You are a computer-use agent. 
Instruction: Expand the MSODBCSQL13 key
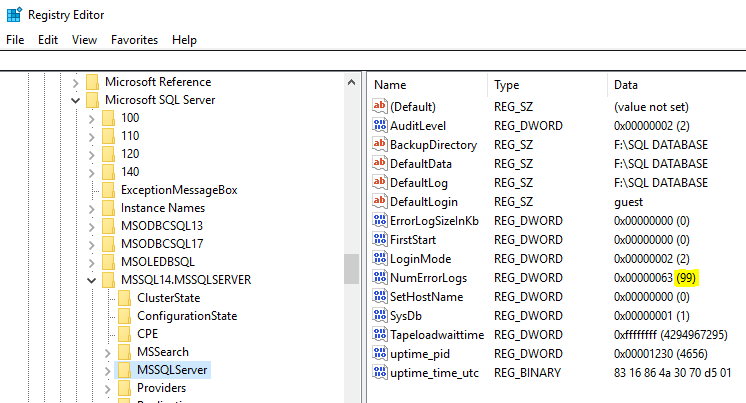pyautogui.click(x=91, y=227)
